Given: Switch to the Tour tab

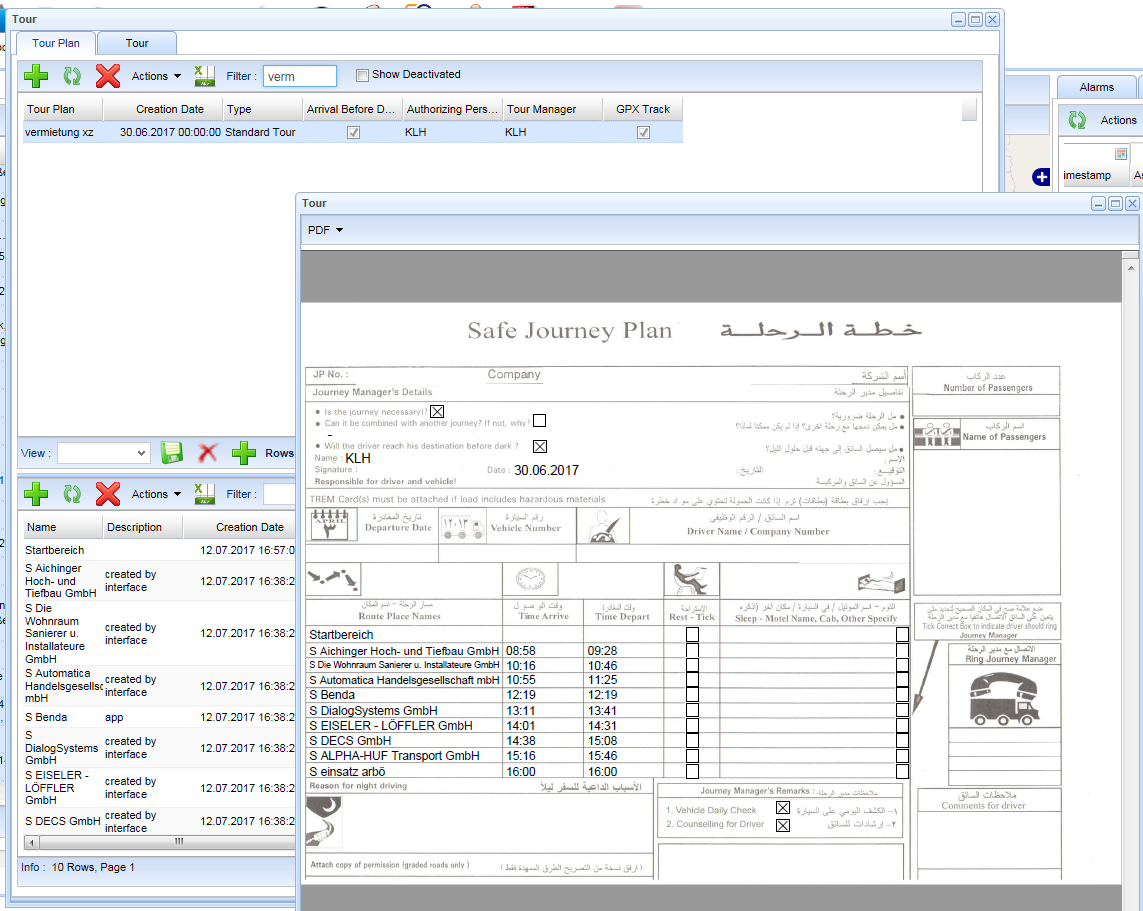Looking at the screenshot, I should click(136, 42).
